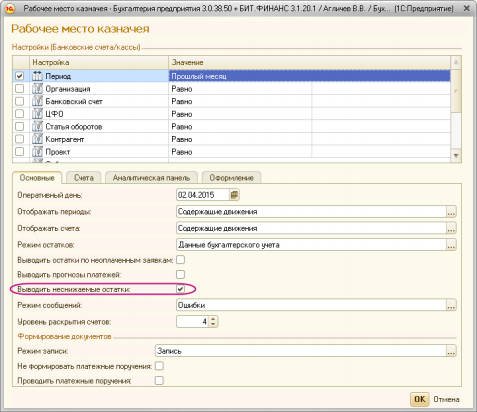The width and height of the screenshot is (477, 412).
Task: Increase Уровень раскрытия счетов with stepper
Action: pos(213,319)
